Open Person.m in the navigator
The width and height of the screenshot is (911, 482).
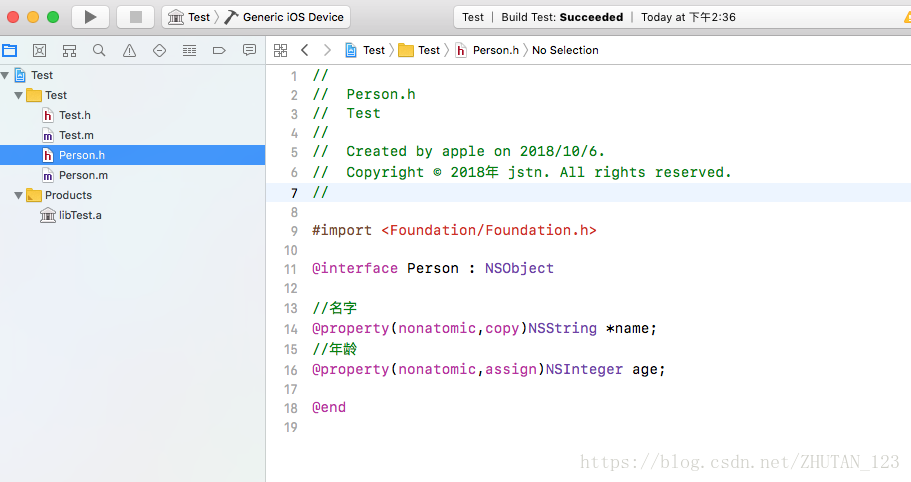pyautogui.click(x=132, y=175)
